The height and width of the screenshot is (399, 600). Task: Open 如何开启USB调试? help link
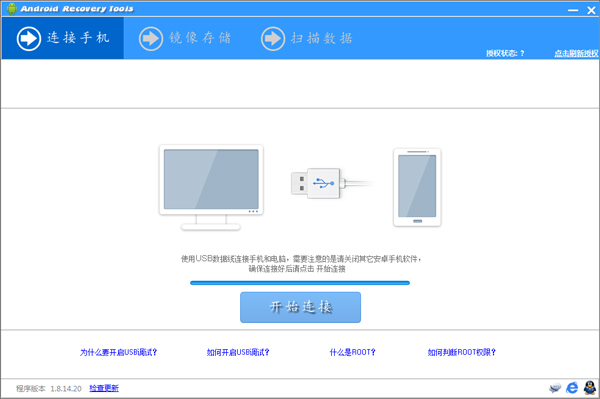[238, 352]
